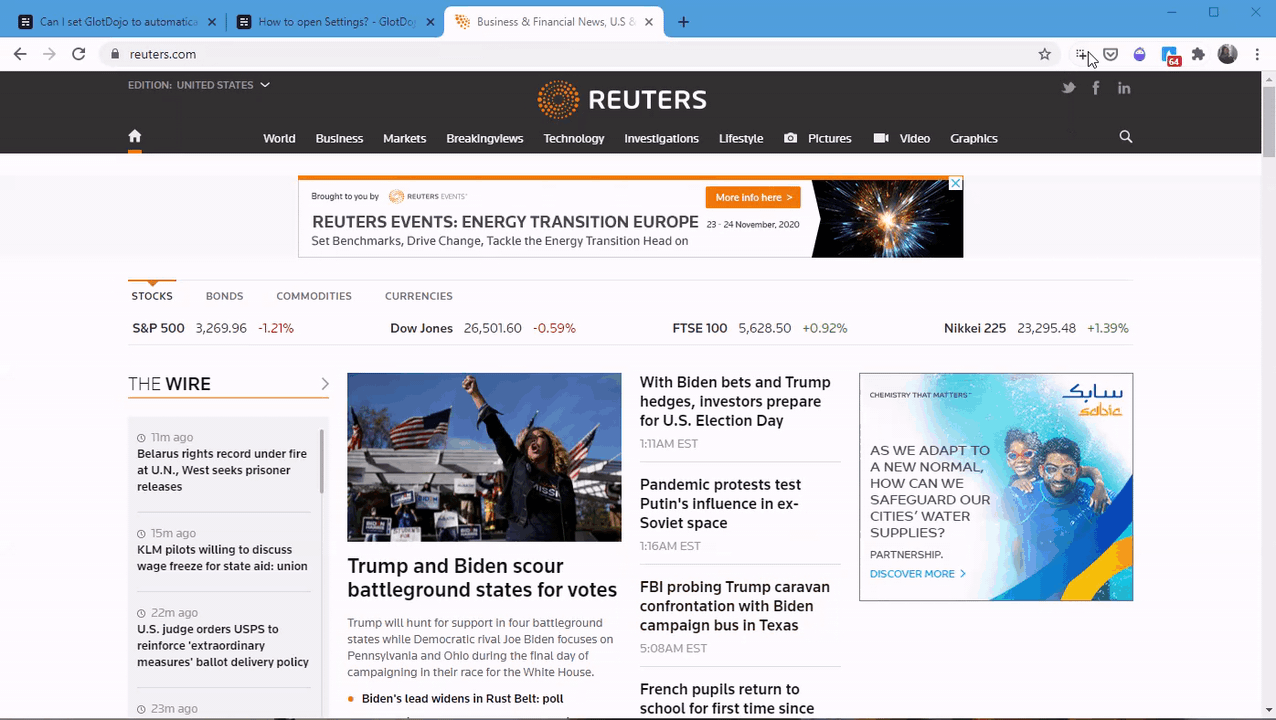This screenshot has height=720, width=1276.
Task: Open a new browser tab
Action: tap(683, 22)
